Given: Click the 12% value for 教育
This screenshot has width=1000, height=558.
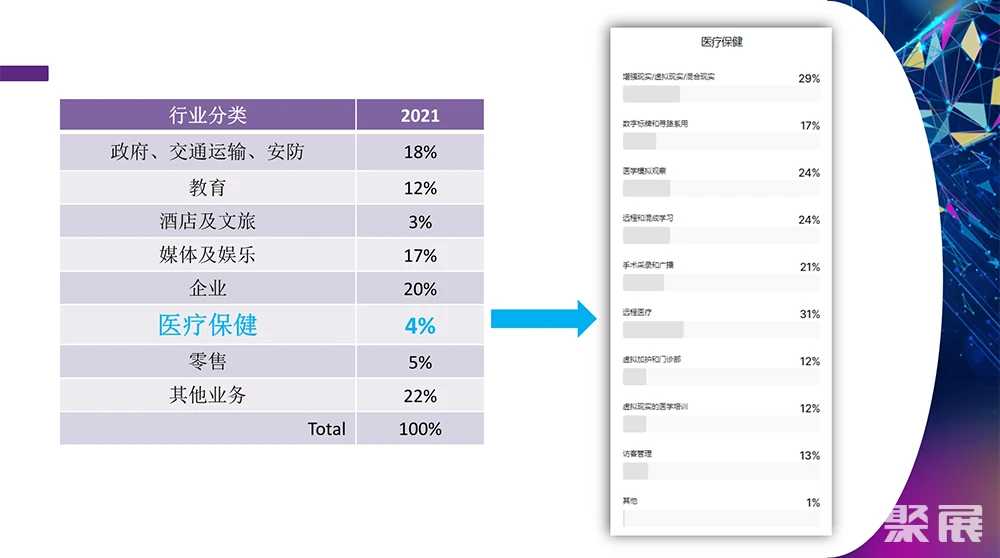Looking at the screenshot, I should [x=420, y=188].
